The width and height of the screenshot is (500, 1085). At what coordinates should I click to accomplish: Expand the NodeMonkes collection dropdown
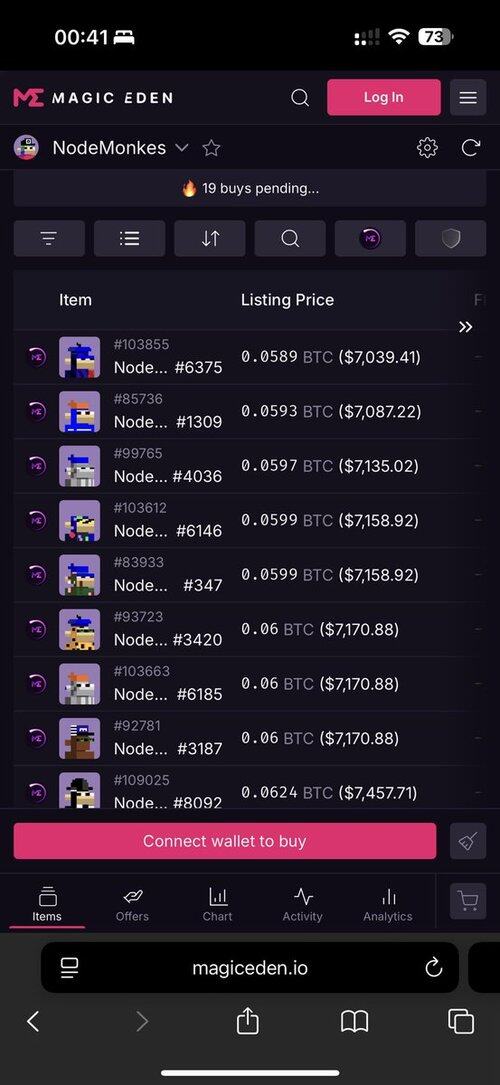click(182, 147)
